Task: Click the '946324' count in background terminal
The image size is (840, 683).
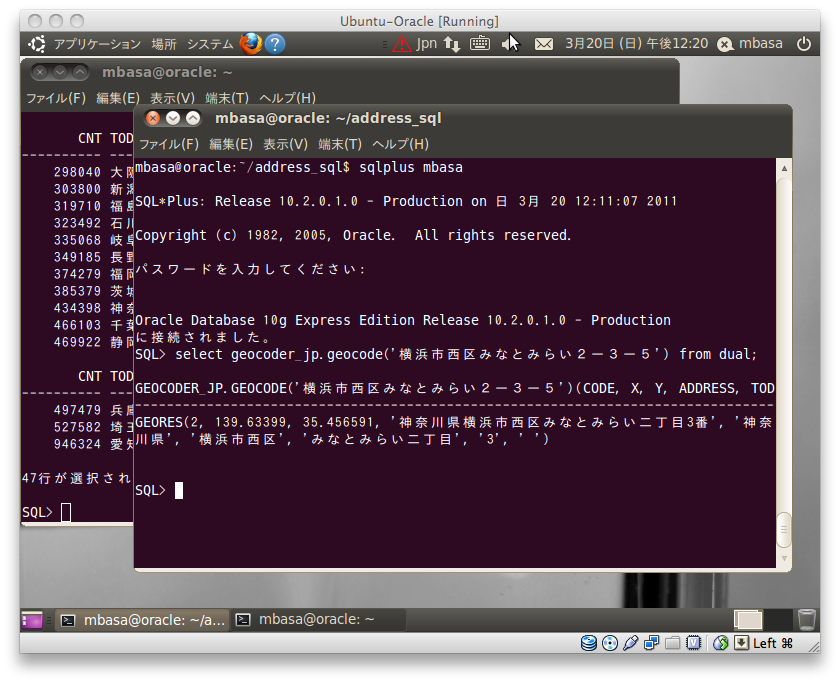Action: pos(77,444)
